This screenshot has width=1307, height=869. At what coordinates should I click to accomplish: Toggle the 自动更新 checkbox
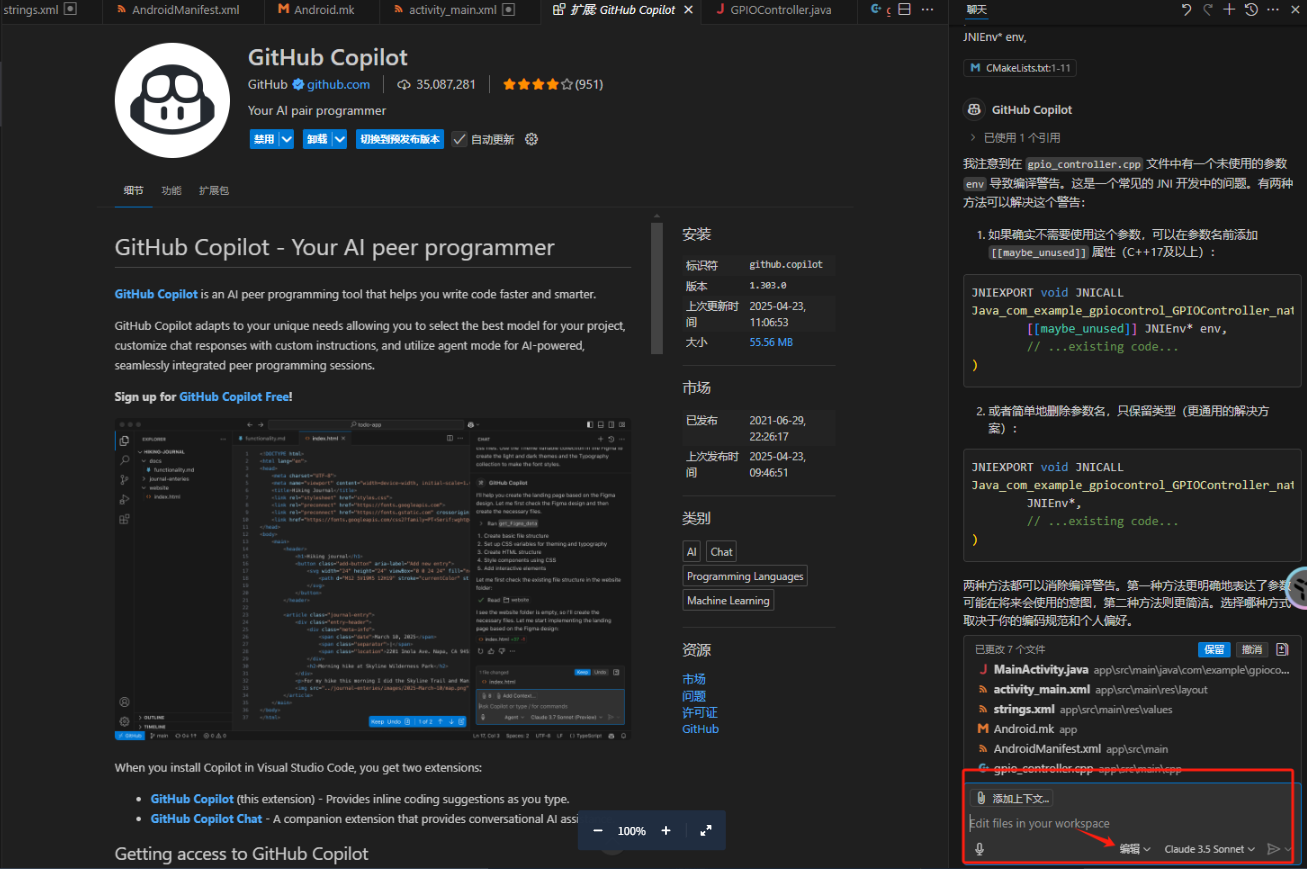[x=459, y=139]
